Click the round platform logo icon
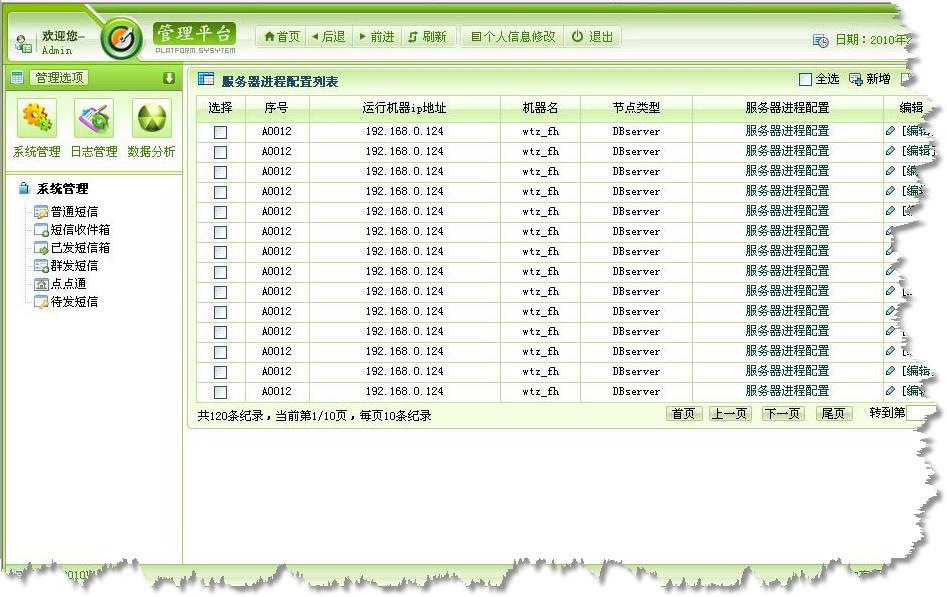The width and height of the screenshot is (947, 597). 122,39
